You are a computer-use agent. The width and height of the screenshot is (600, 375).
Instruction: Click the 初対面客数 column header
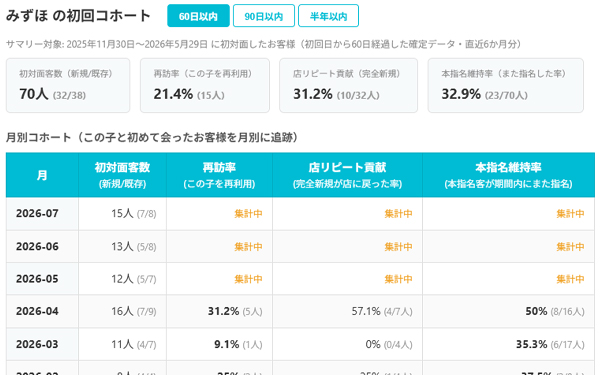pos(122,175)
